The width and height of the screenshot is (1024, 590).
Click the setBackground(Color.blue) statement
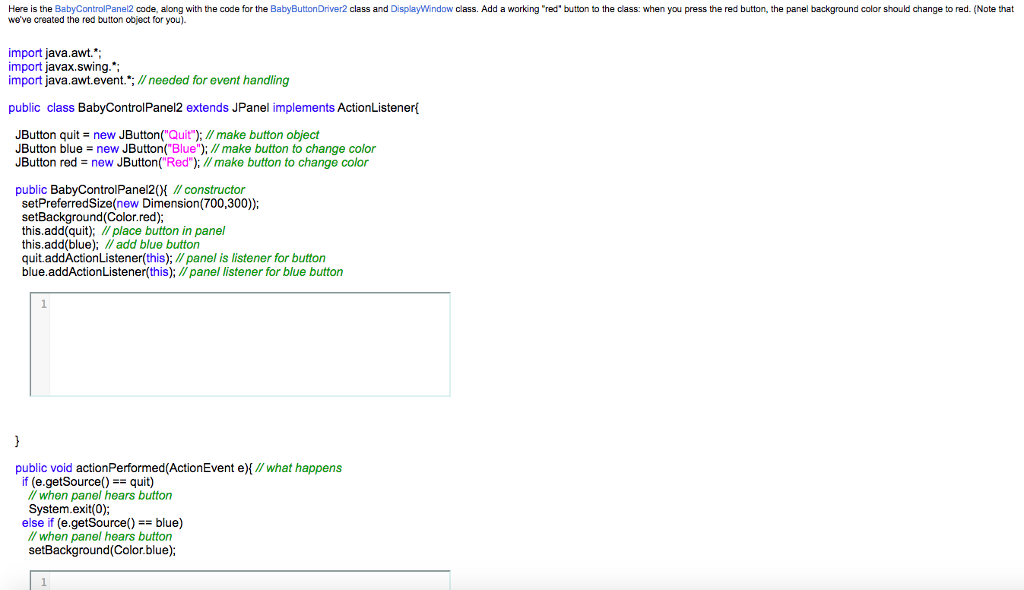point(100,550)
